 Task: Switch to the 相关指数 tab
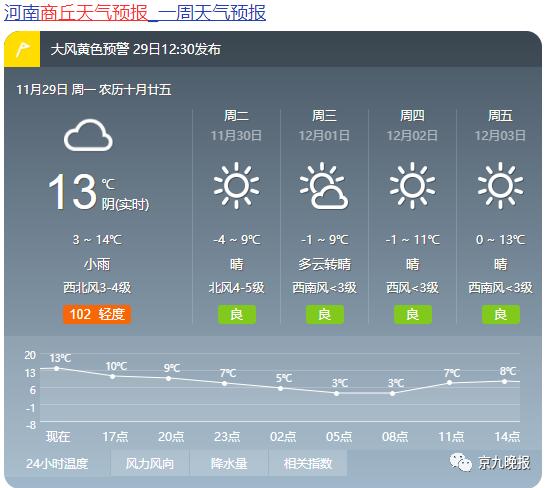click(x=308, y=463)
